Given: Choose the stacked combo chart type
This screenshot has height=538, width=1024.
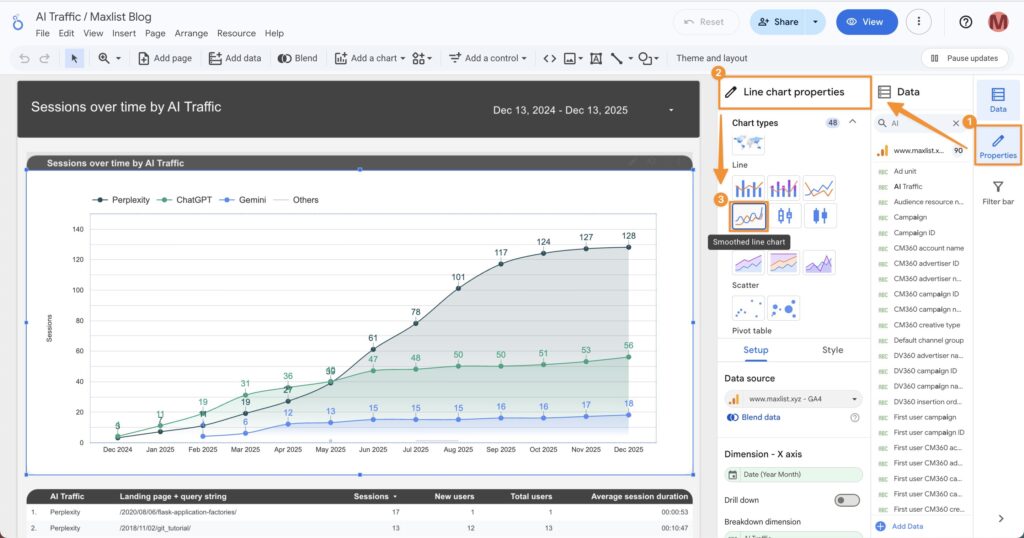Looking at the screenshot, I should 784,189.
